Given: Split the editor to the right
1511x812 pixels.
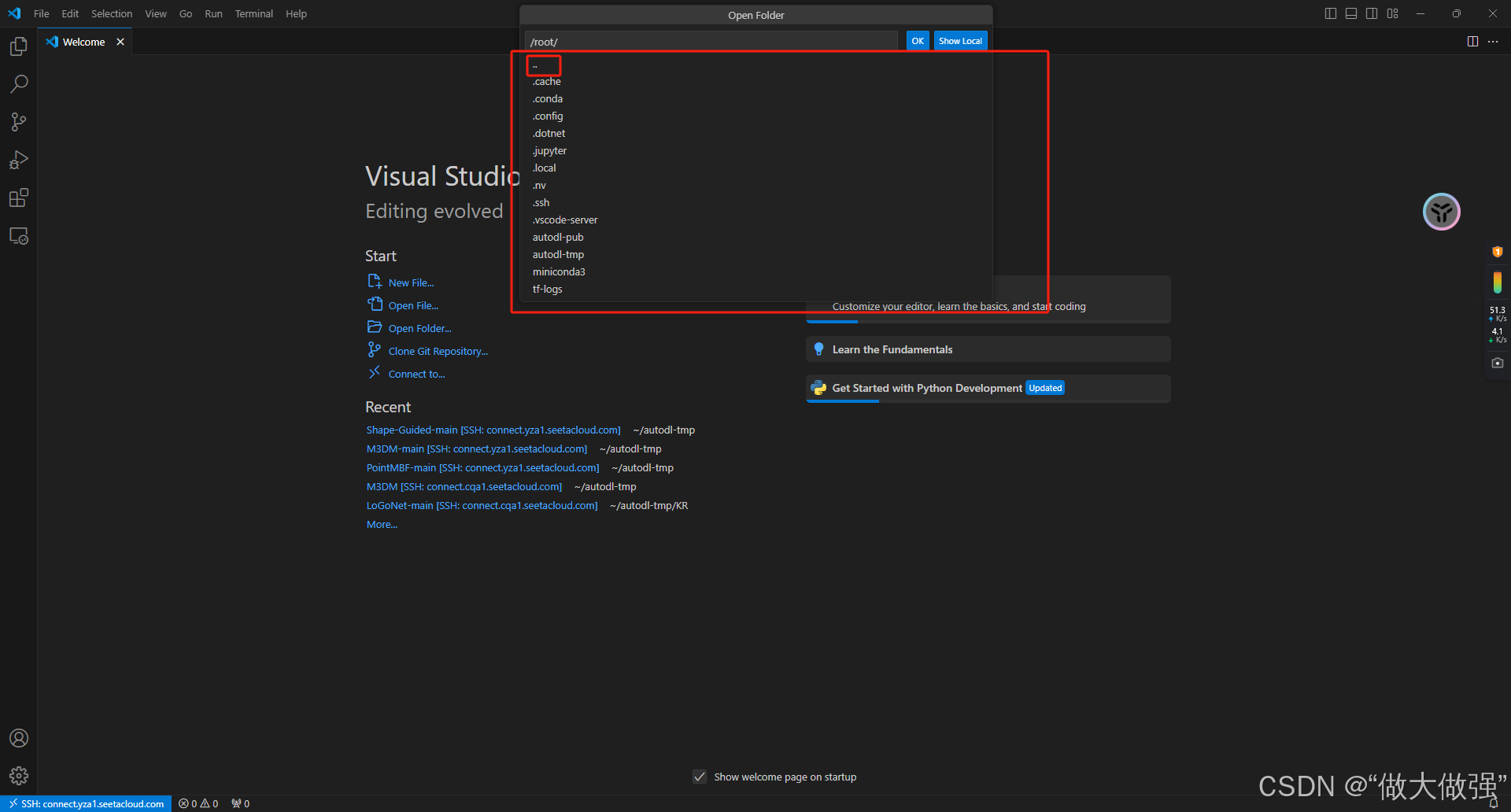Looking at the screenshot, I should (1472, 42).
